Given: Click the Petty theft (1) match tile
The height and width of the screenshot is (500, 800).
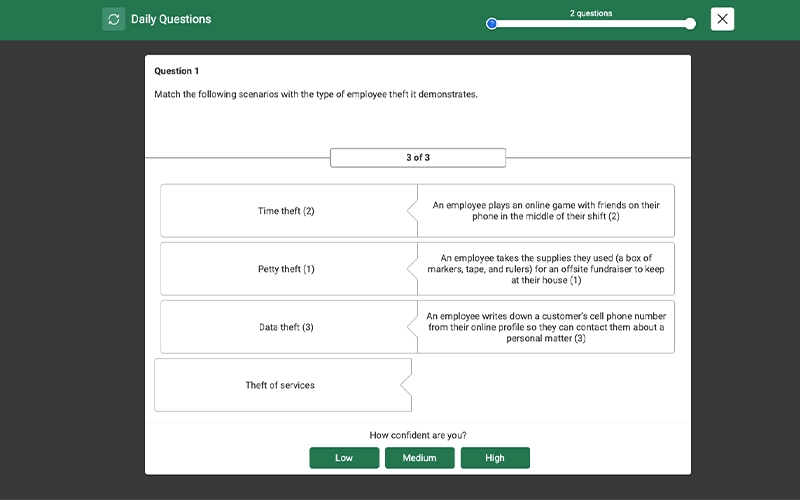Looking at the screenshot, I should coord(286,269).
